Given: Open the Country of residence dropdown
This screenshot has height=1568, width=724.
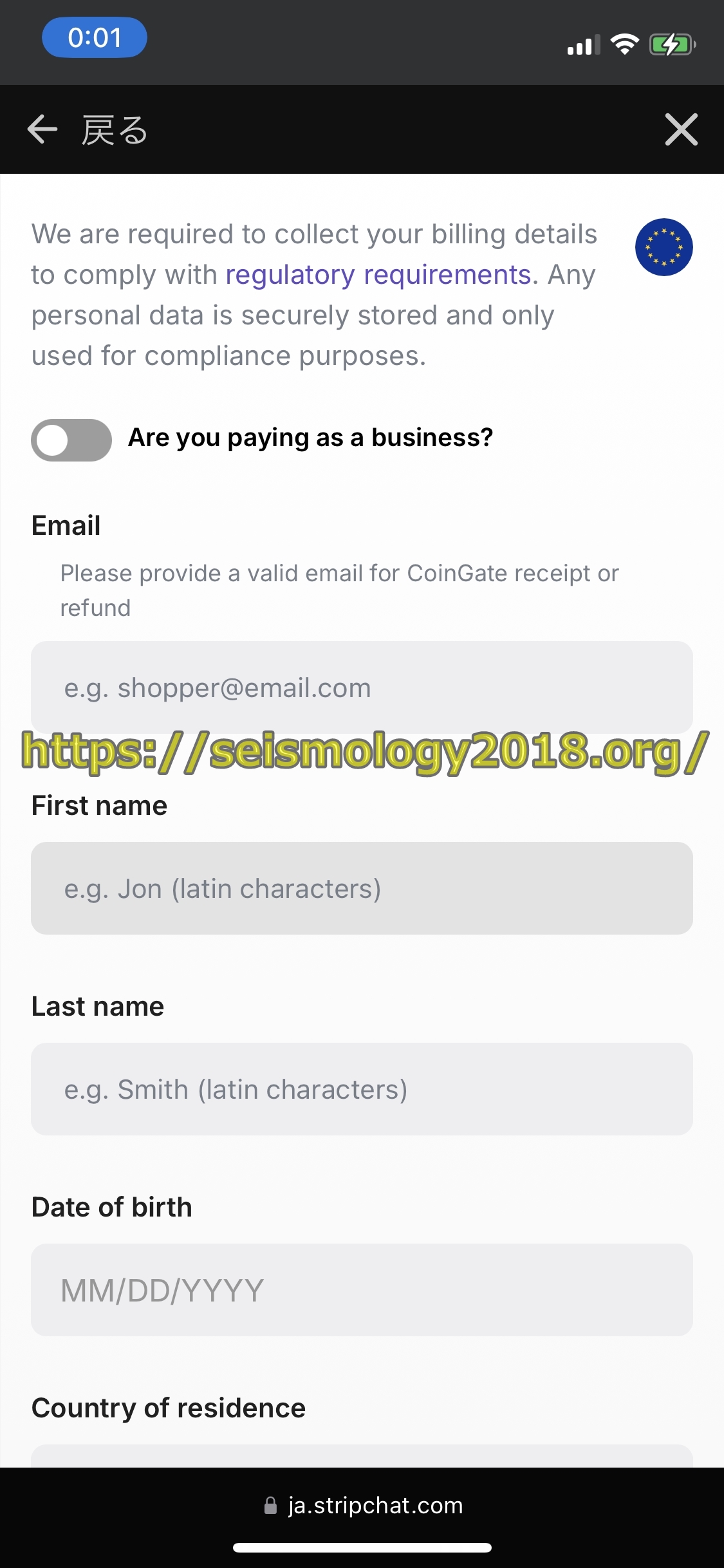Looking at the screenshot, I should coord(362,1456).
